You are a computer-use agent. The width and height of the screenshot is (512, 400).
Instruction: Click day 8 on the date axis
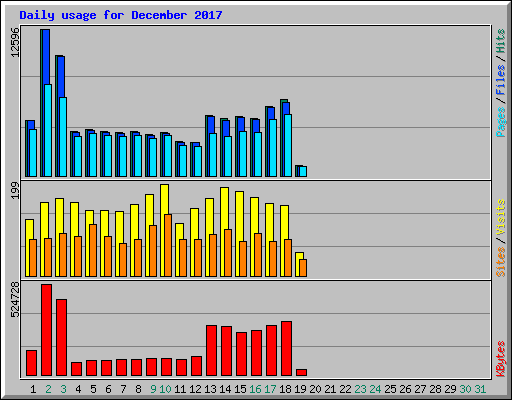tap(138, 389)
